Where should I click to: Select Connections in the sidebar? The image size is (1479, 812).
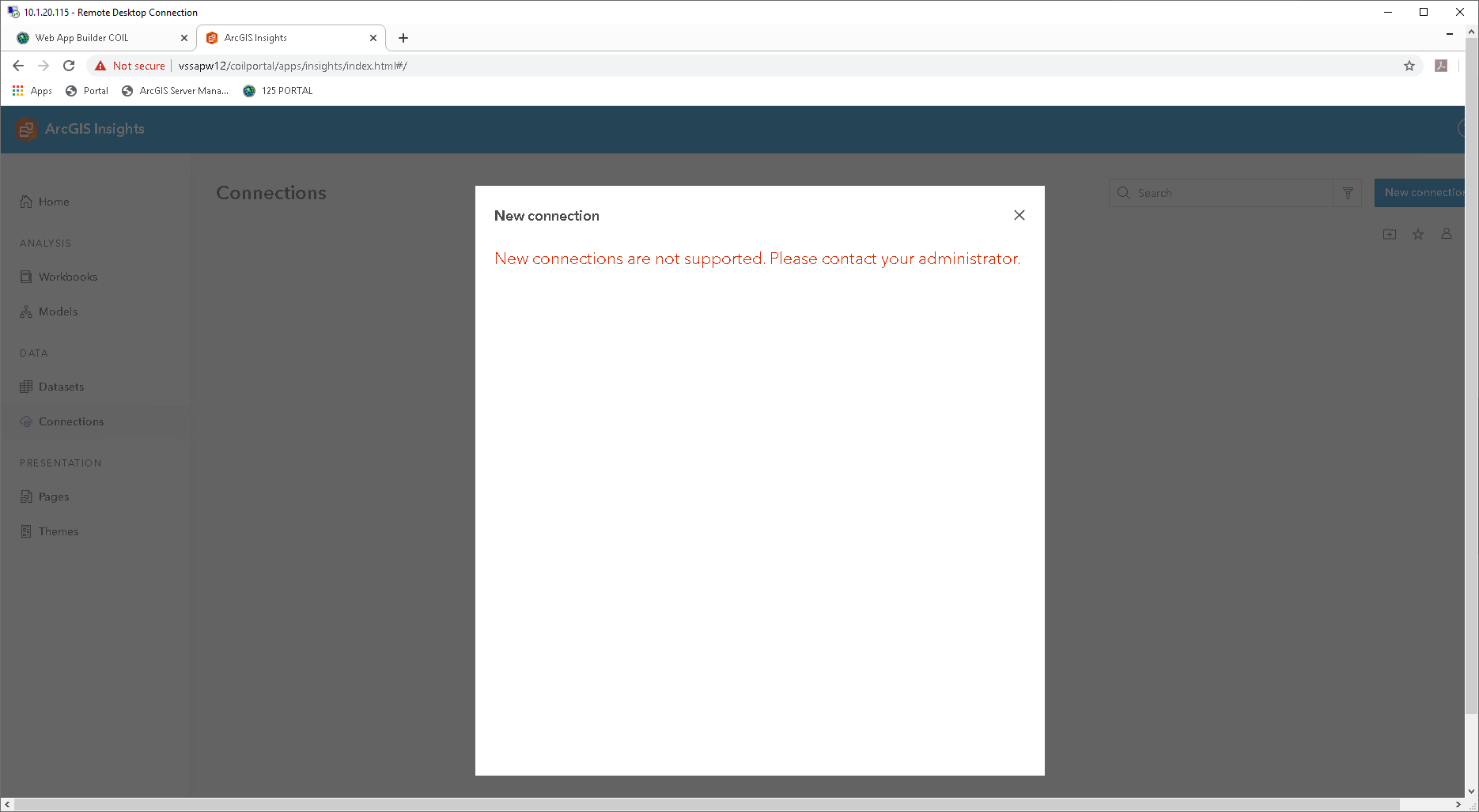(x=62, y=421)
